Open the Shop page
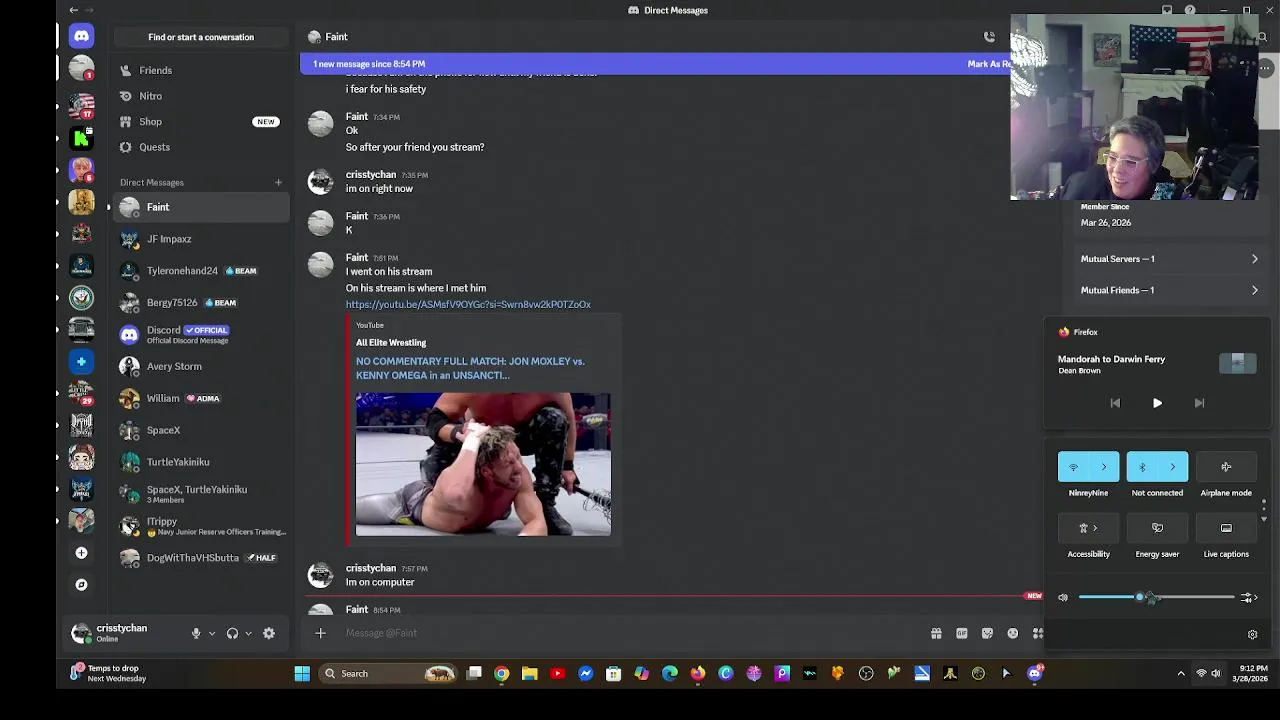Image resolution: width=1280 pixels, height=720 pixels. (x=200, y=121)
